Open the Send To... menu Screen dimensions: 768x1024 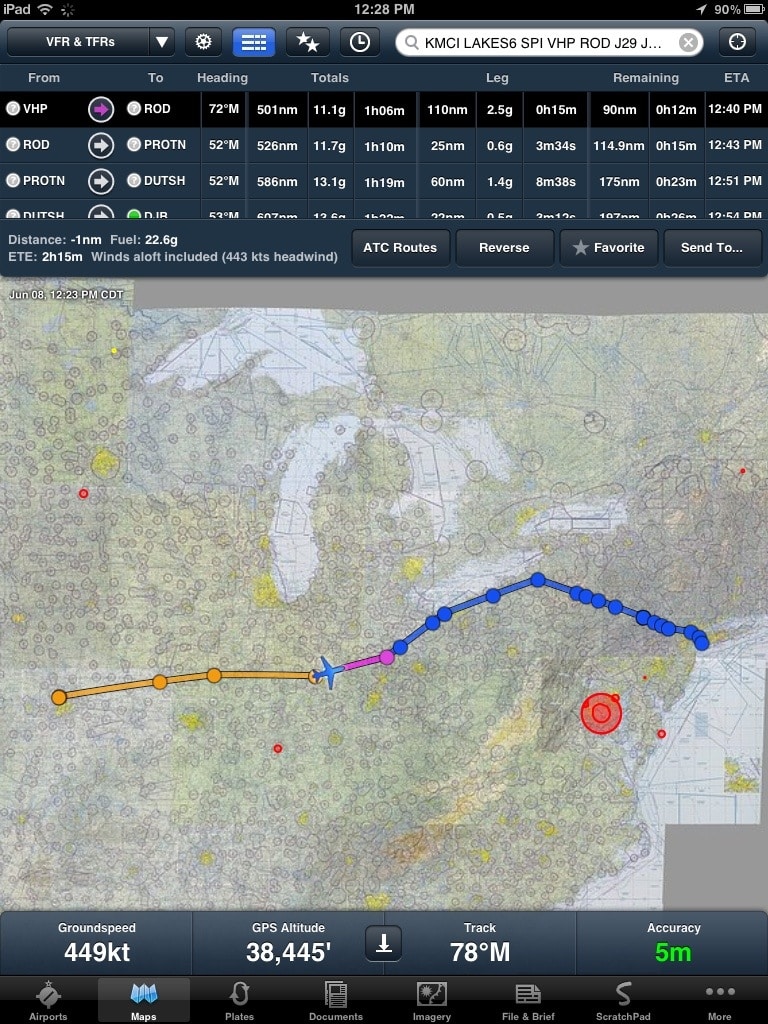(711, 247)
